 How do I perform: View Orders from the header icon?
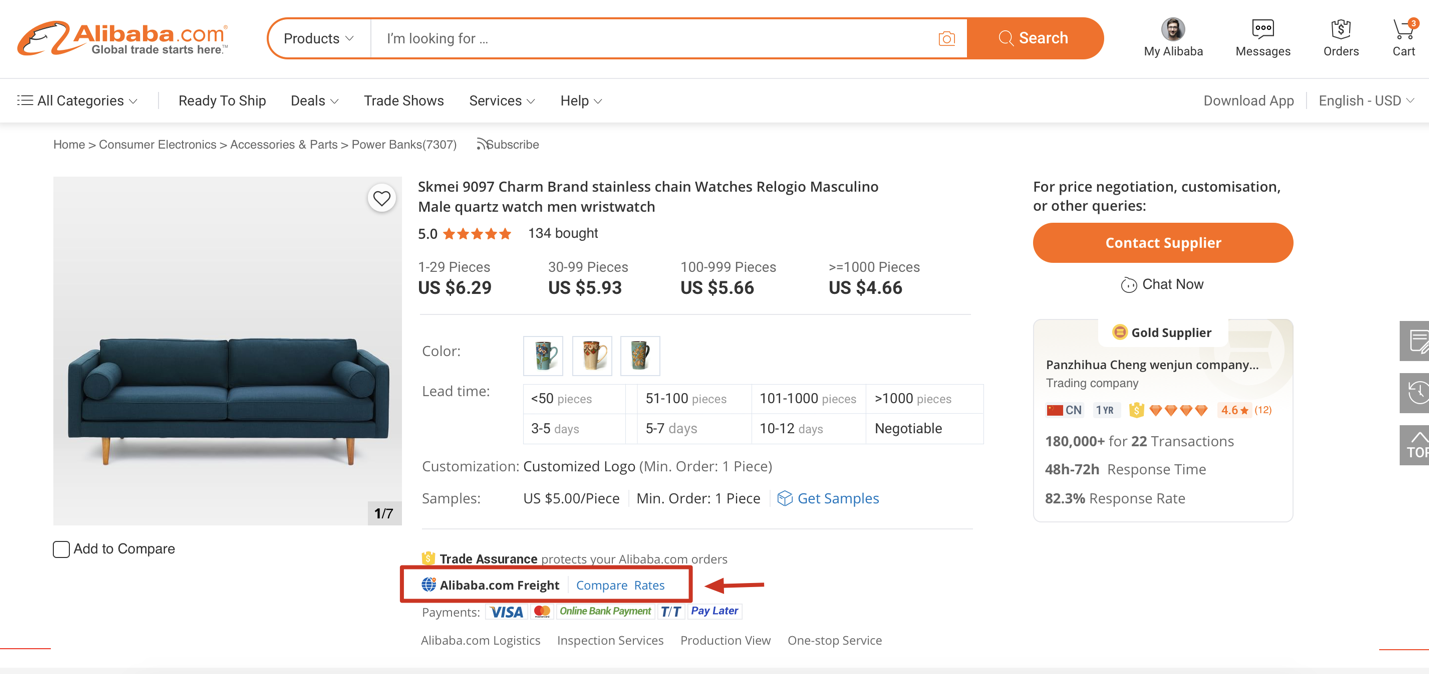pos(1341,29)
